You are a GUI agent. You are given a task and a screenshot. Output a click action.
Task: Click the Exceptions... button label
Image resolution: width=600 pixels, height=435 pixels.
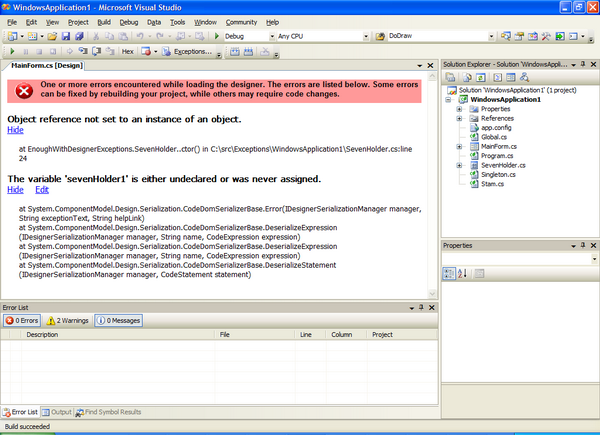click(193, 51)
